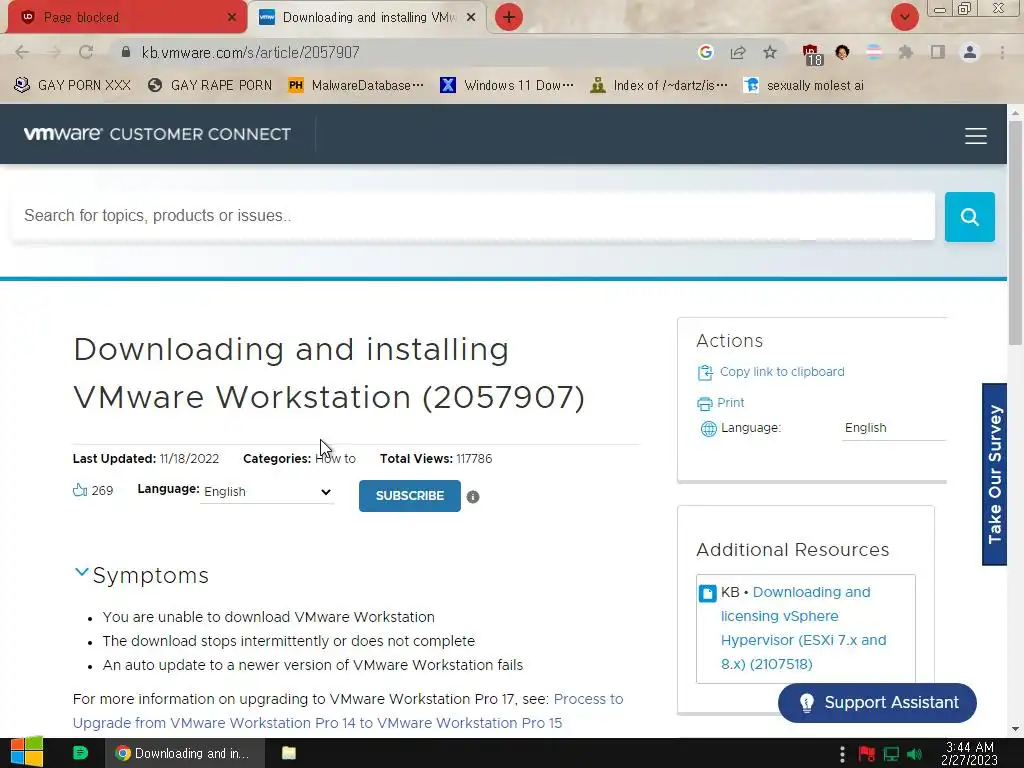
Task: Open the Index of /~dartz bookmark
Action: click(x=658, y=86)
